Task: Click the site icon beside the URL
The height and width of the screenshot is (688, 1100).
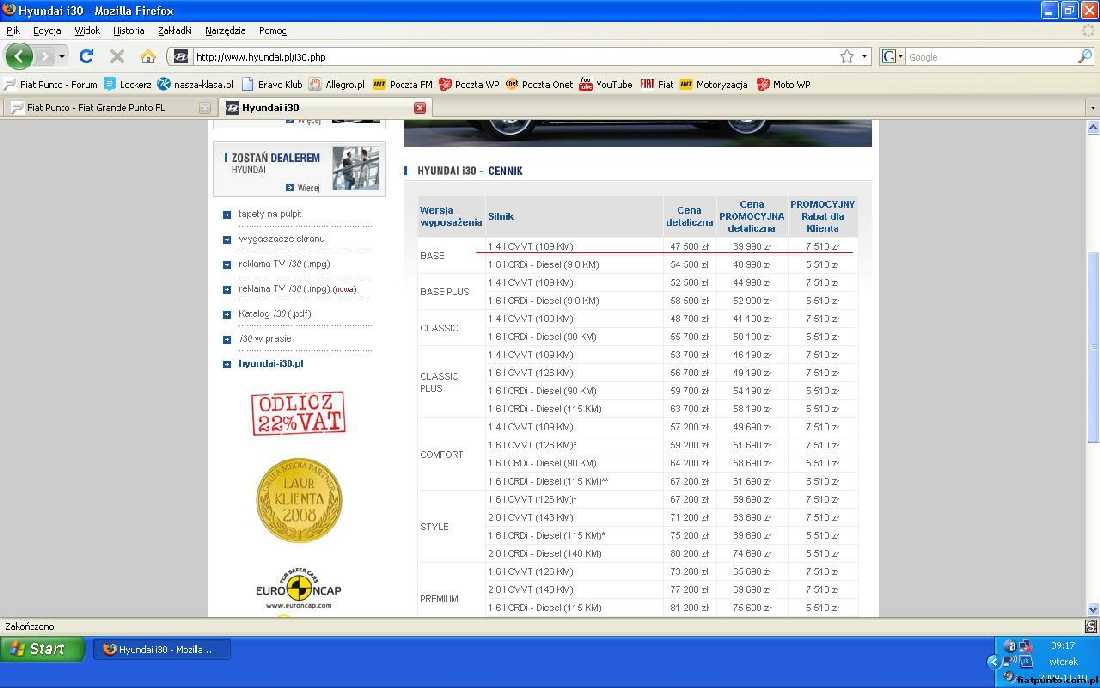Action: [181, 57]
